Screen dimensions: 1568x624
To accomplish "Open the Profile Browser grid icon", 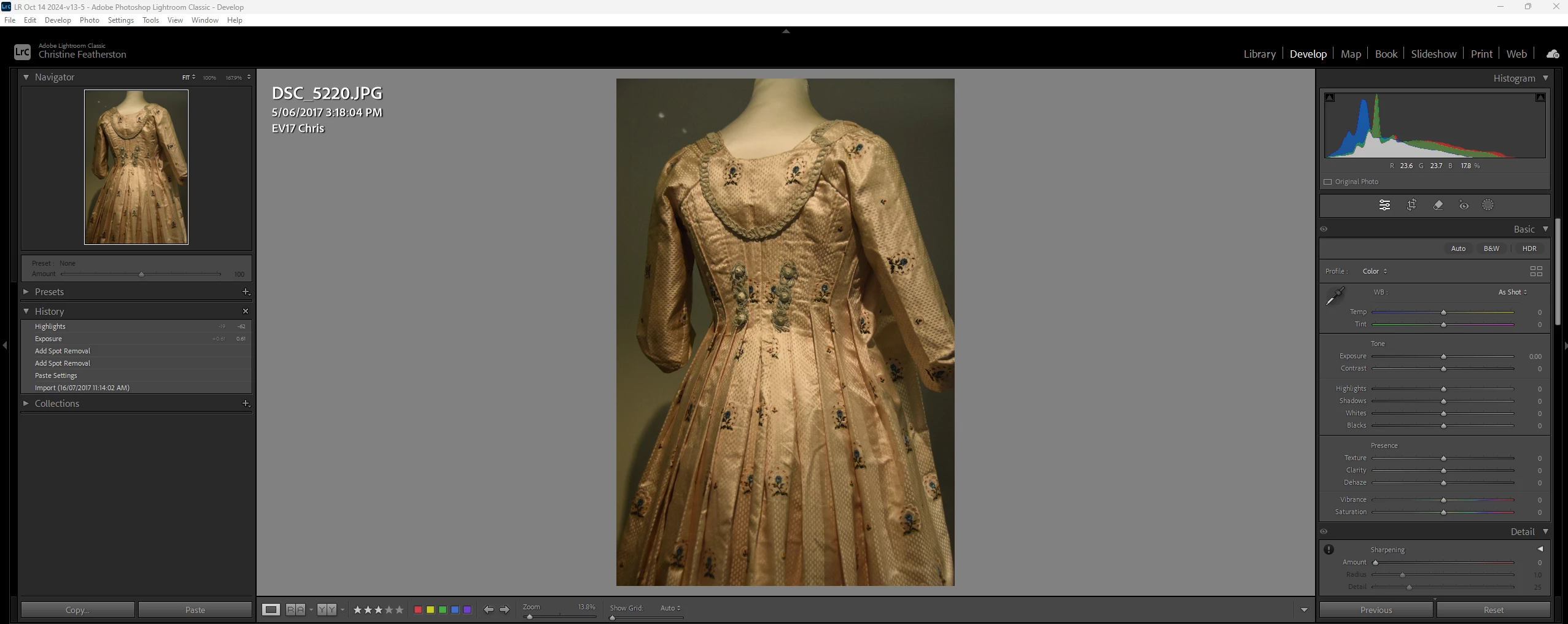I will pyautogui.click(x=1536, y=271).
